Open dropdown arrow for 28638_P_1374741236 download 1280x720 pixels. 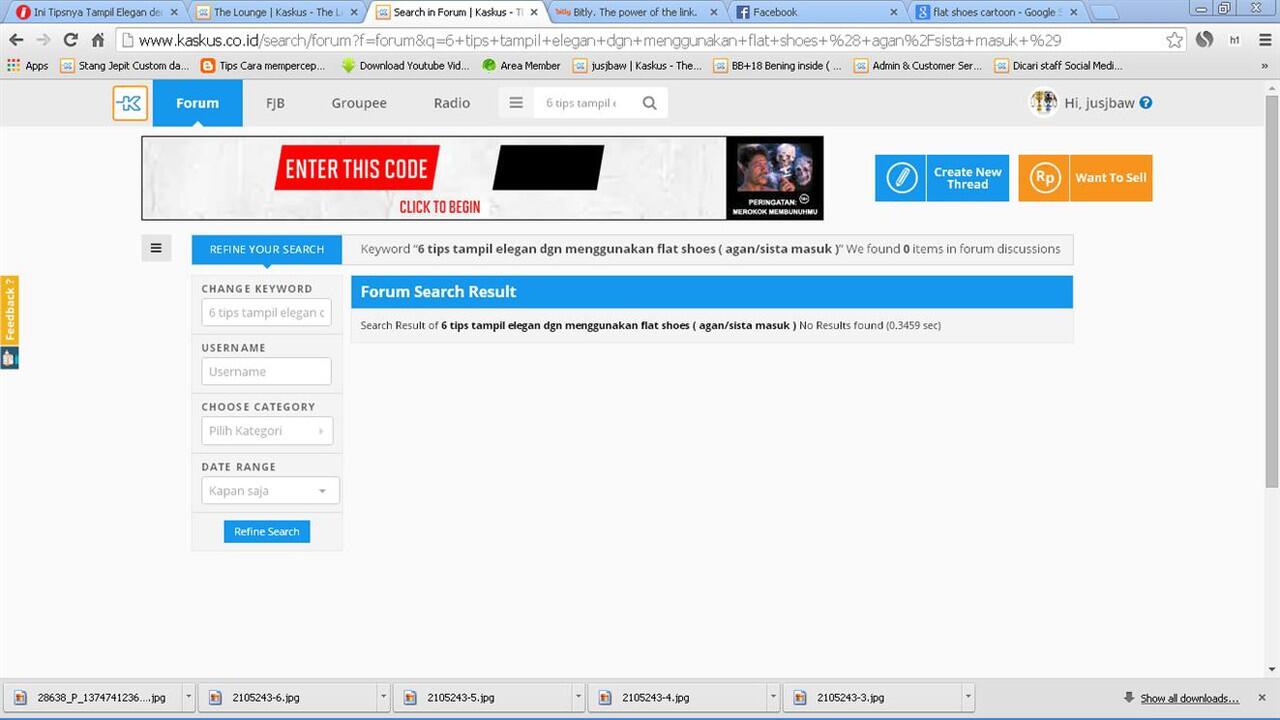[x=188, y=697]
